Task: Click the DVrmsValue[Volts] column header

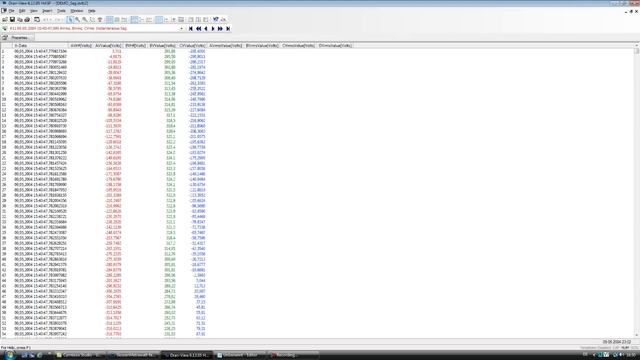Action: coord(335,46)
